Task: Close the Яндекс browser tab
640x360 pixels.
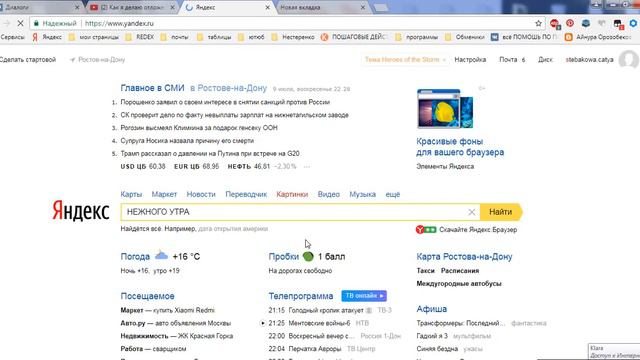Action: [x=267, y=7]
